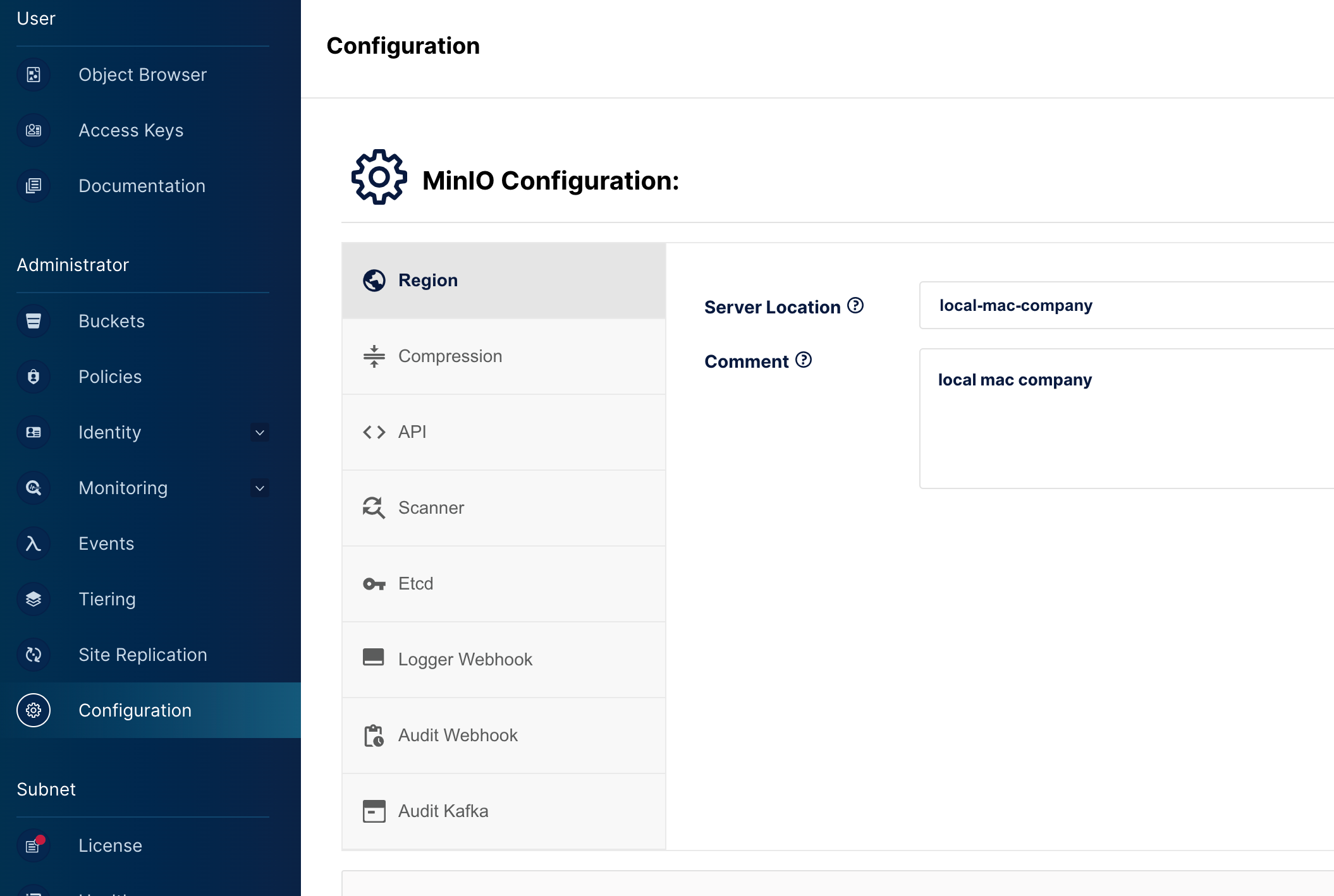This screenshot has height=896, width=1334.
Task: Navigate to Events
Action: click(150, 543)
